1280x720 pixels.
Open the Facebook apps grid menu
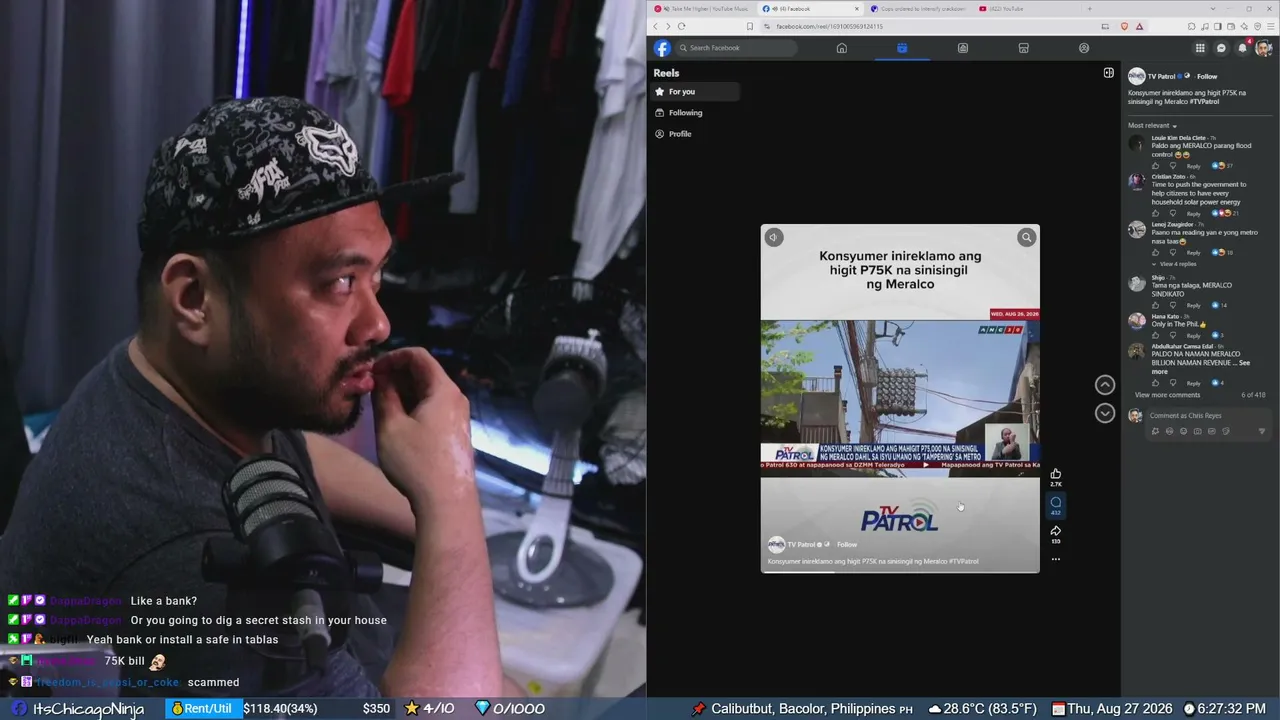[x=1200, y=48]
